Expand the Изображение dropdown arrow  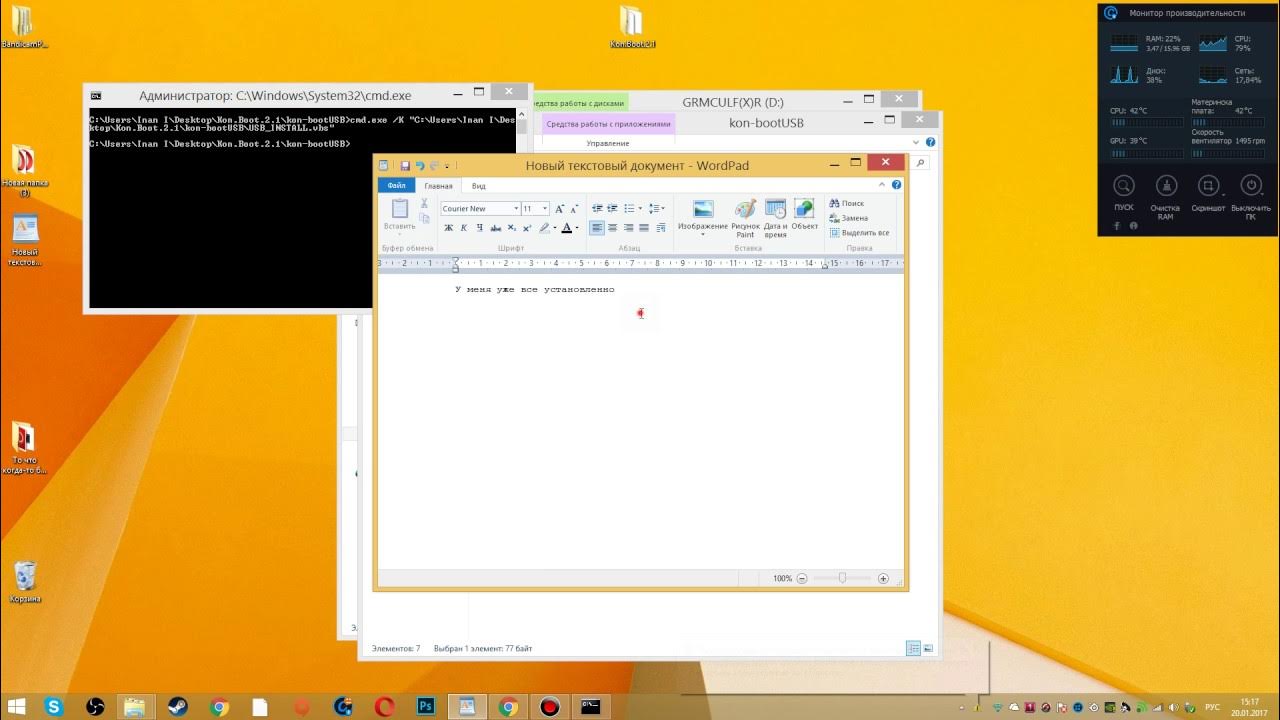click(703, 235)
